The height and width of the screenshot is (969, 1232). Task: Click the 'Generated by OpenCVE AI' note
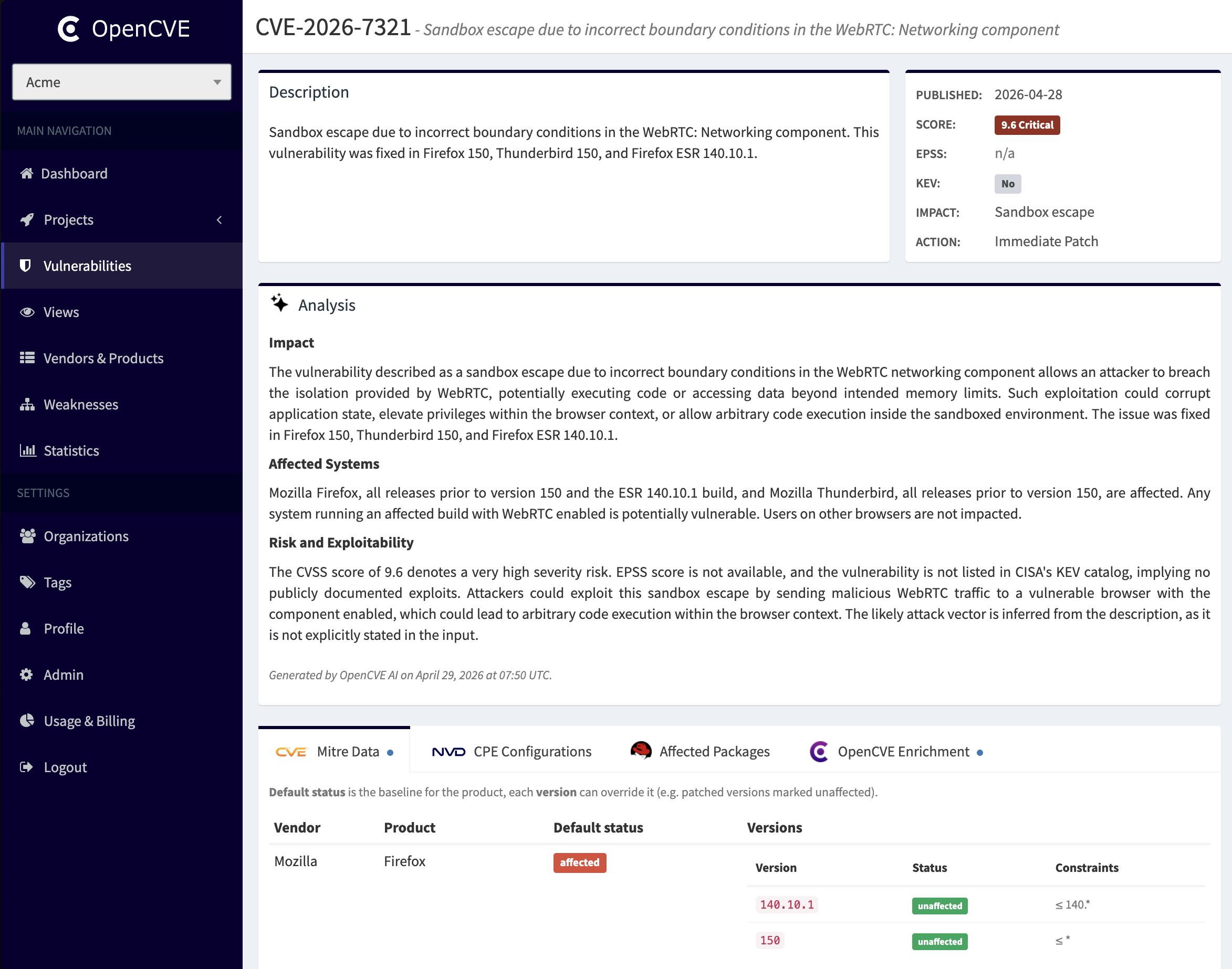410,675
